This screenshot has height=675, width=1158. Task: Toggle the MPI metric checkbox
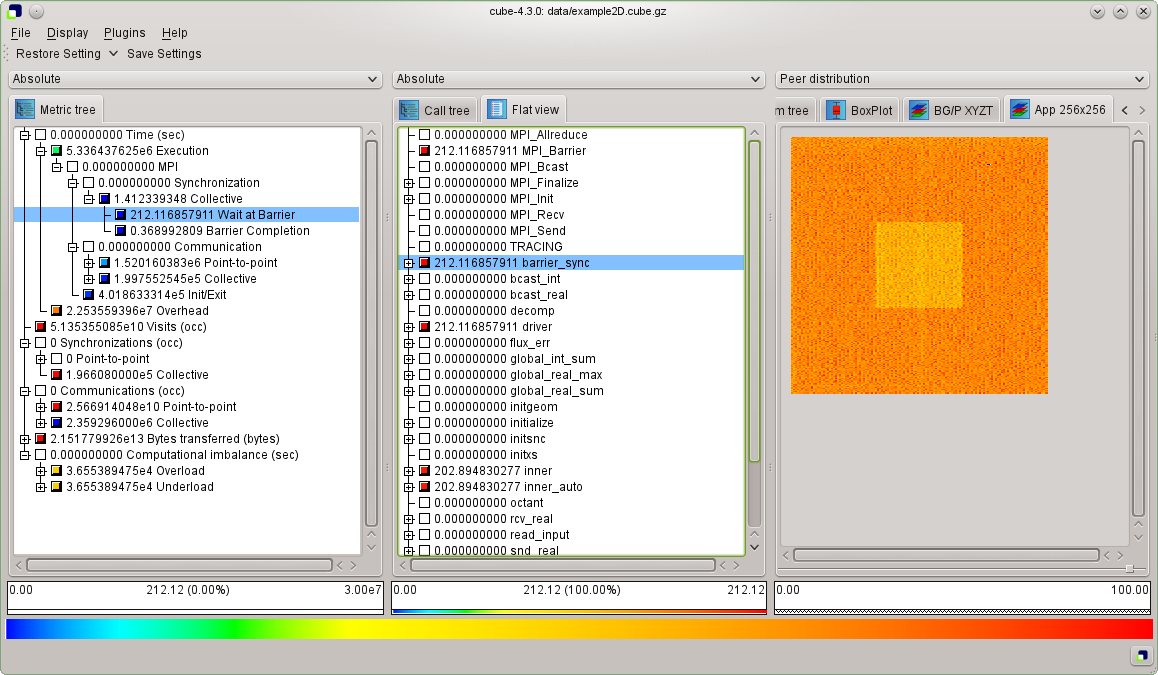coord(72,167)
